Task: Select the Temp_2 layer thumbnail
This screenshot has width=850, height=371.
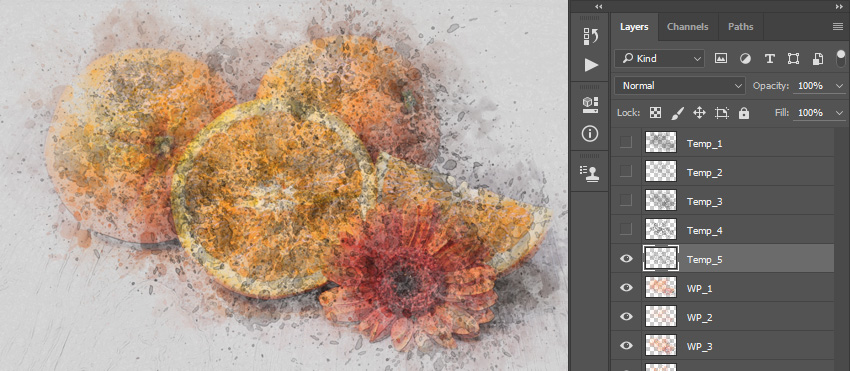Action: pos(661,171)
